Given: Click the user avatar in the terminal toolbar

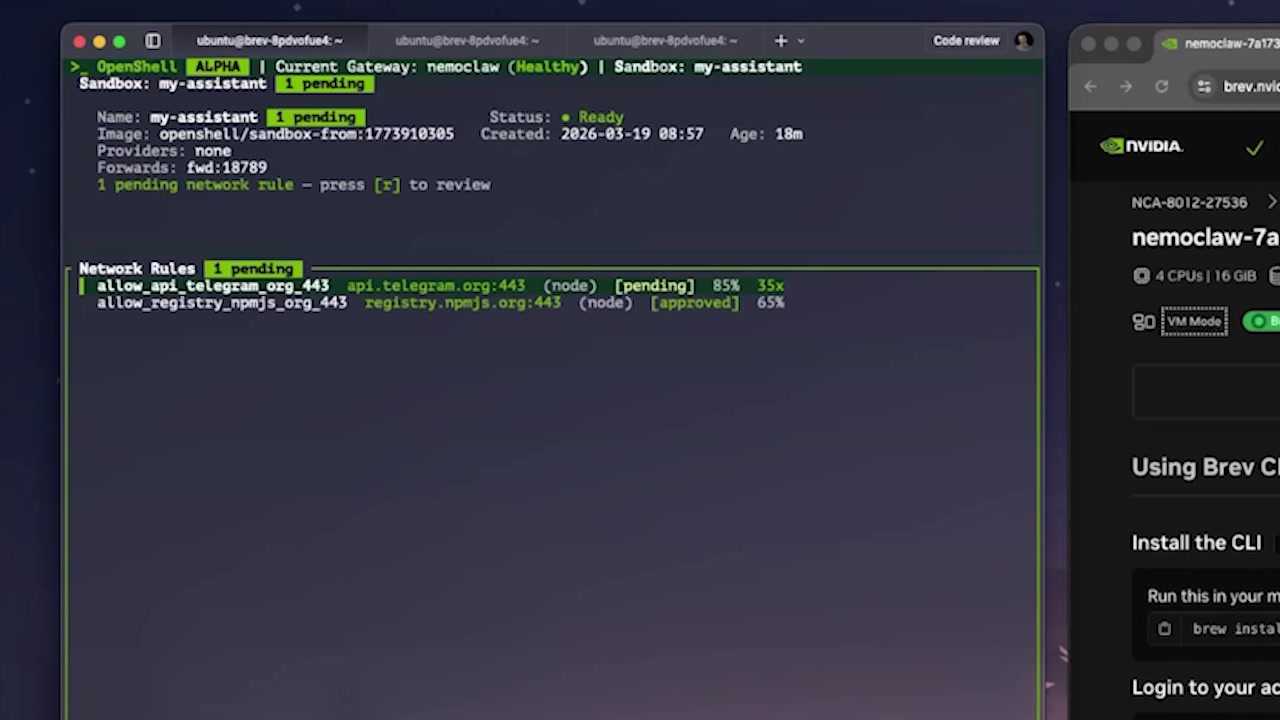Looking at the screenshot, I should pos(1023,41).
